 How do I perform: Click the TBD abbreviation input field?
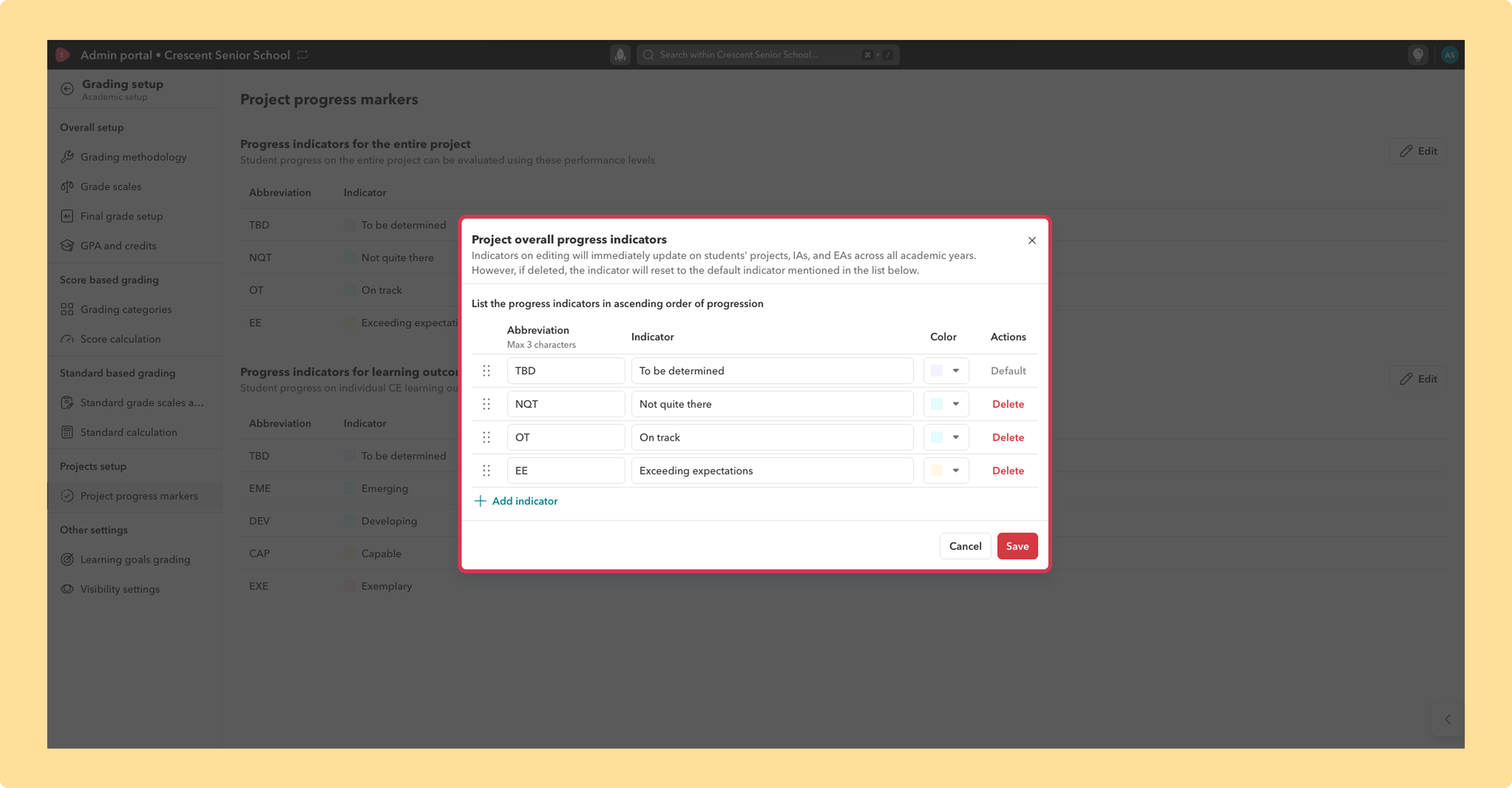coord(566,371)
